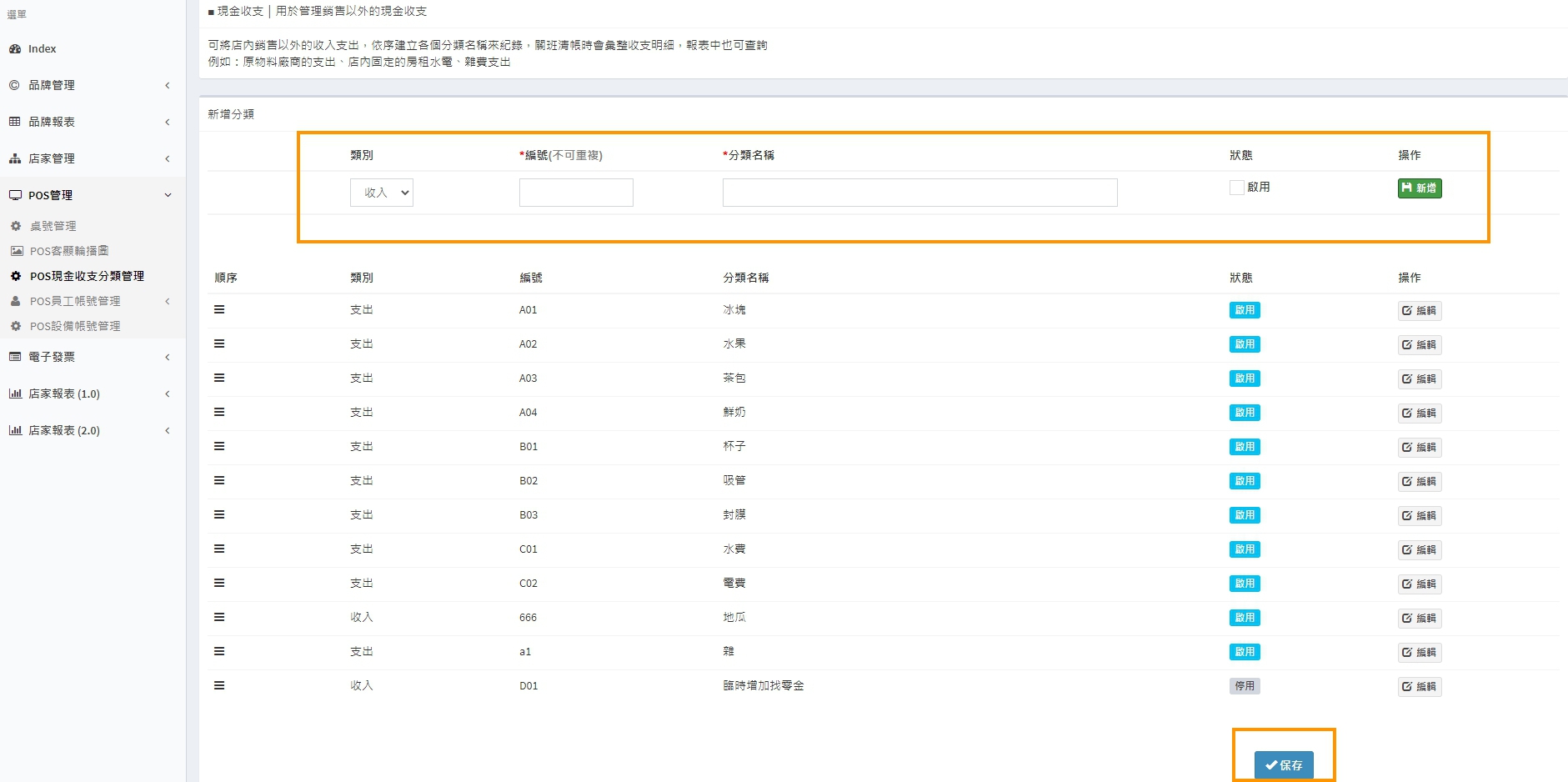
Task: Toggle the 啟用 status badge for A03 茶包
Action: pos(1244,378)
